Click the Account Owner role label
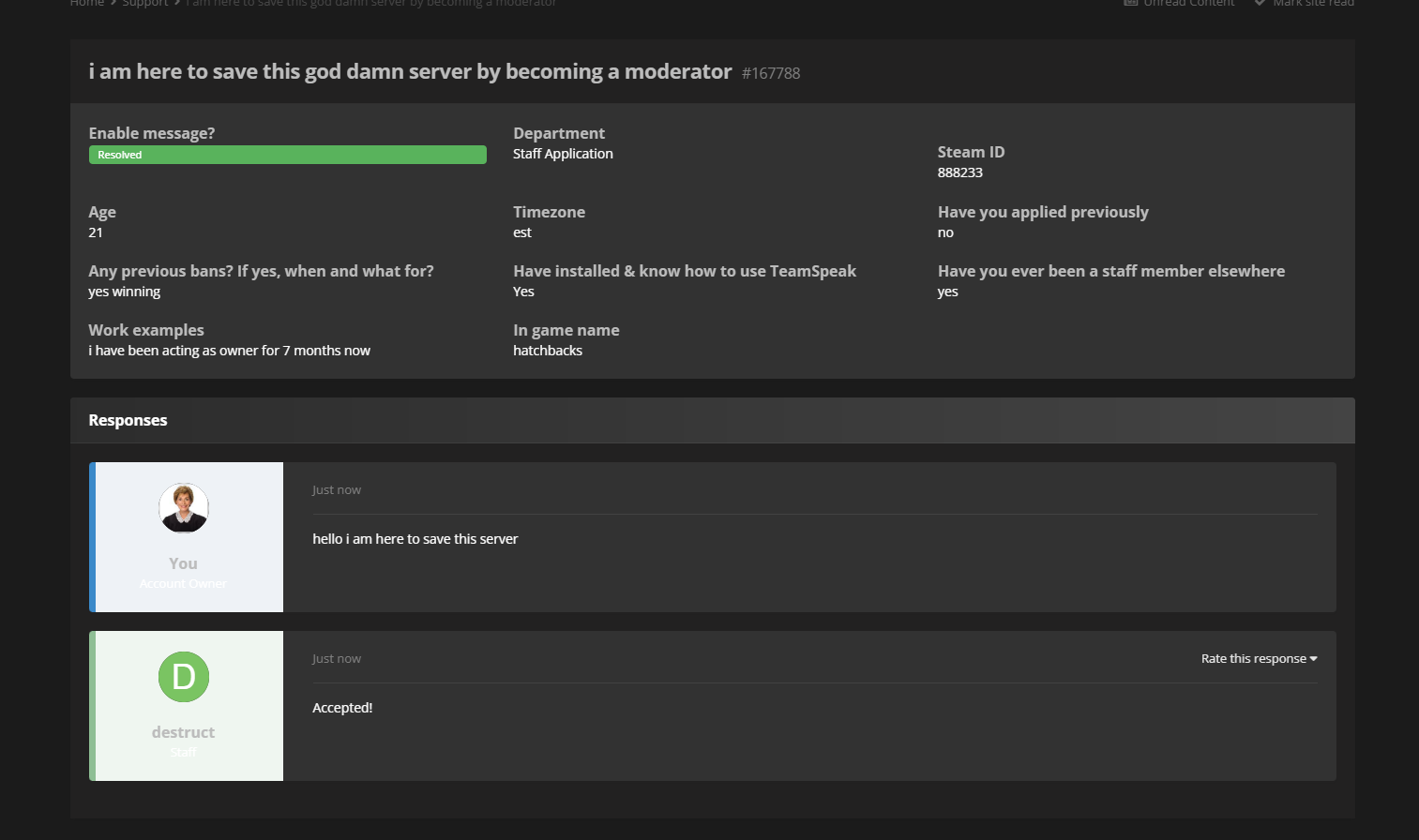 [x=184, y=584]
